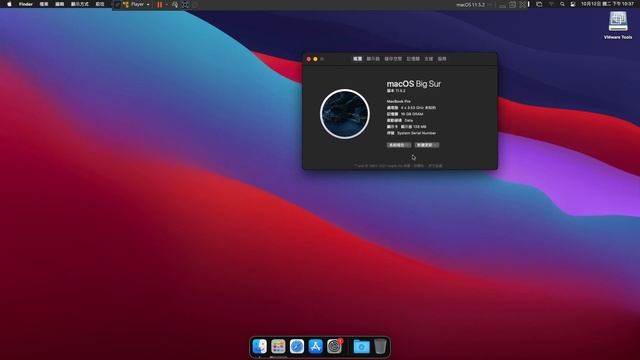Pause the virtual machine in VMware toolbar
Image resolution: width=640 pixels, height=360 pixels.
click(x=160, y=4)
